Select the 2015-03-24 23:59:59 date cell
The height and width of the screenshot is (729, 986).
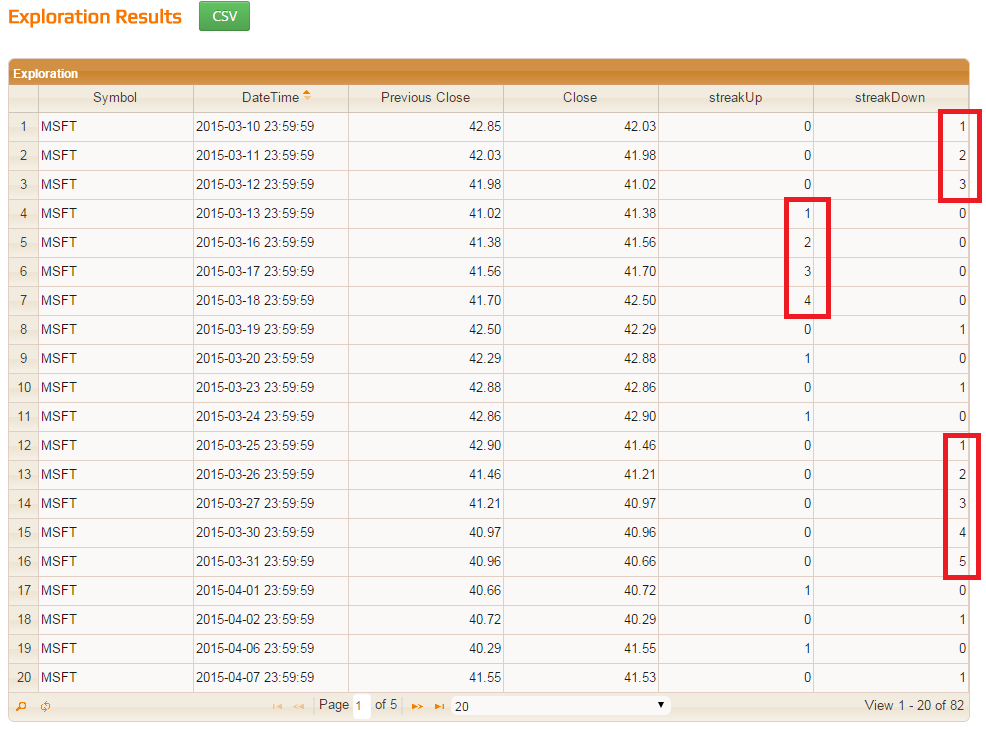click(x=270, y=416)
